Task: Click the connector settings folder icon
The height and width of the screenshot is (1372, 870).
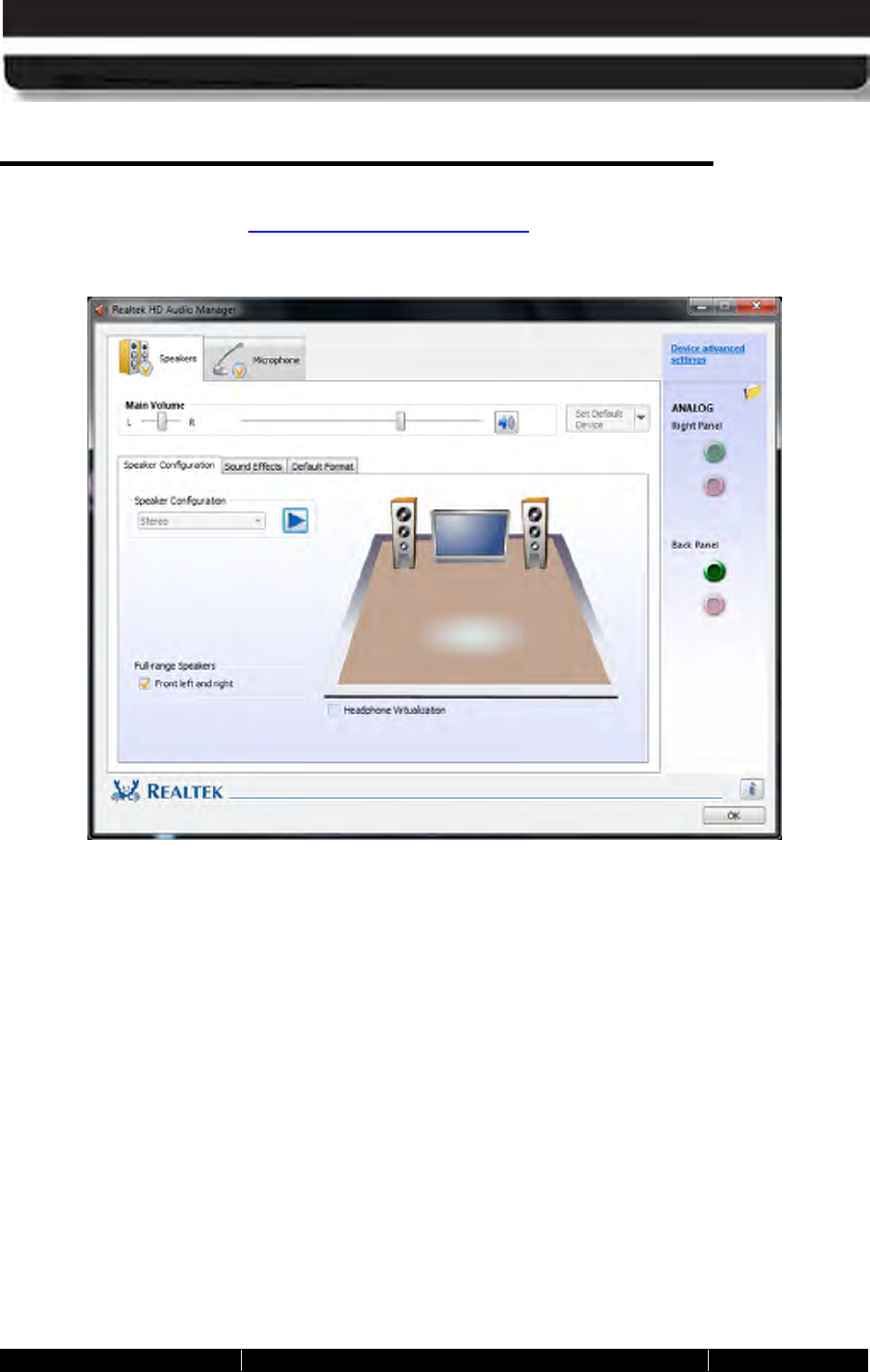Action: tap(752, 392)
